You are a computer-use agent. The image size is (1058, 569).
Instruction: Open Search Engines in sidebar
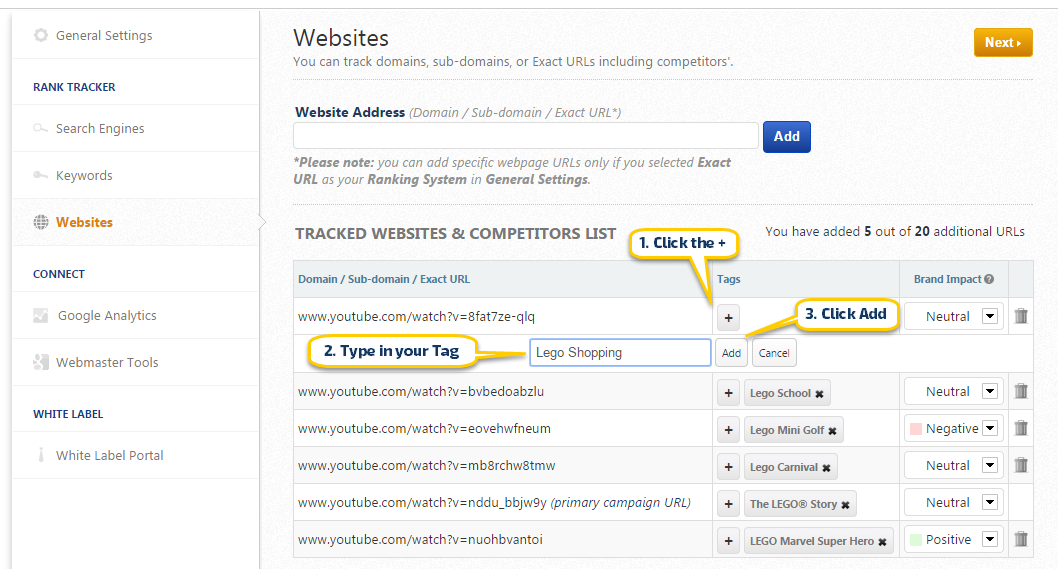click(x=100, y=128)
